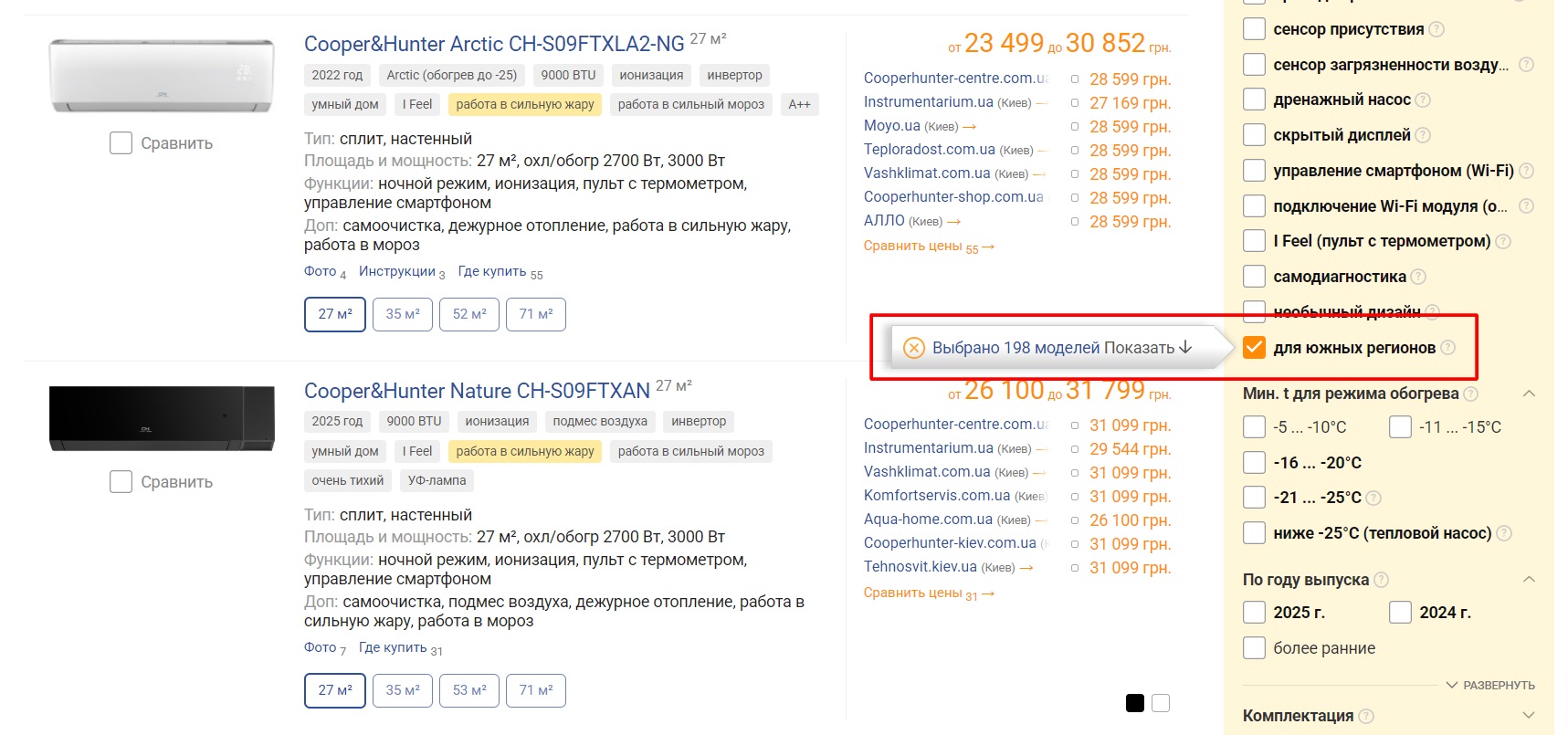Check сенсор загрязненности воздуха filter
This screenshot has width=1568, height=735.
tap(1255, 65)
